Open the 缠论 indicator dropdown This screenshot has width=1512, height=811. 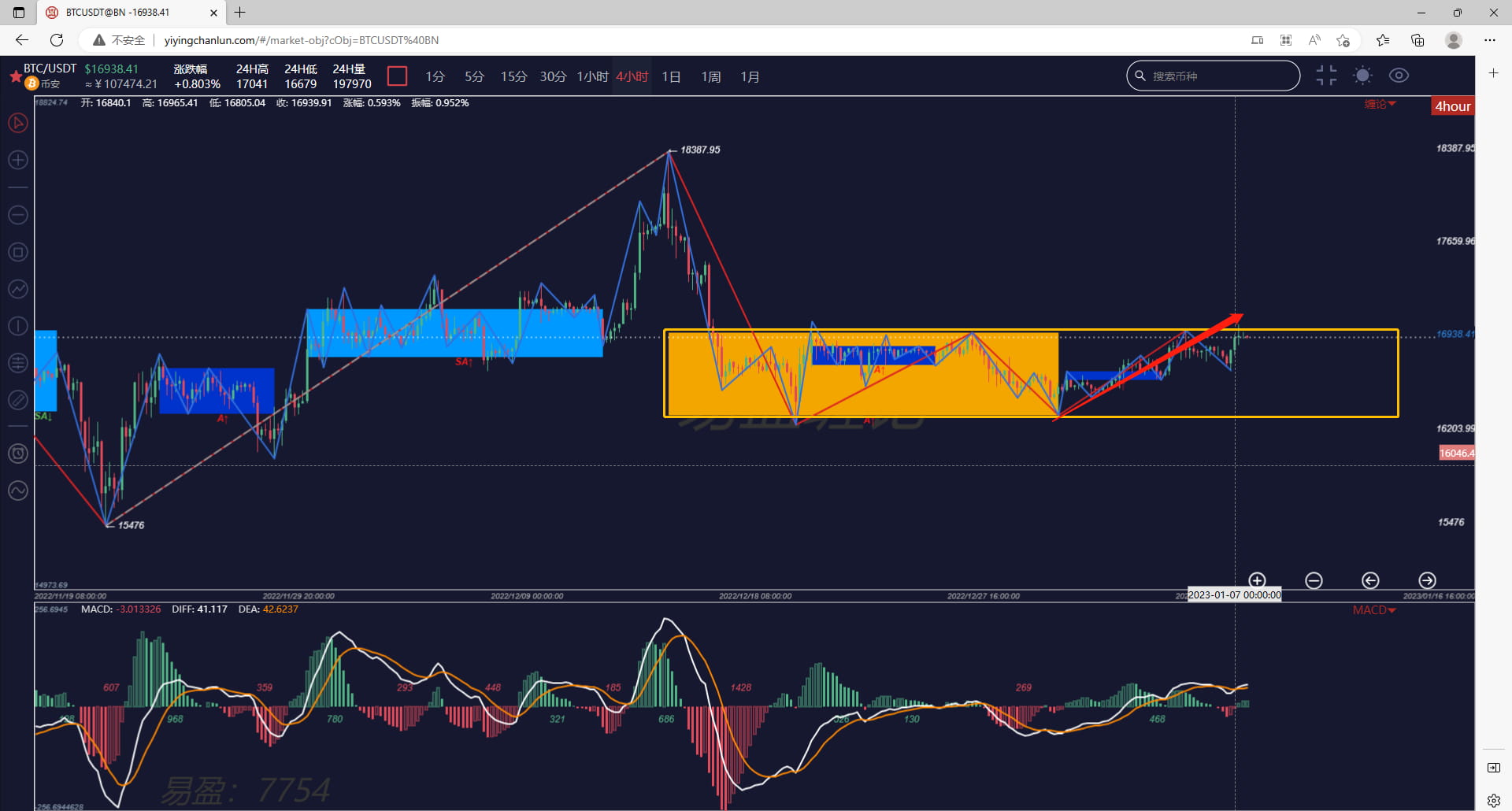[1380, 104]
